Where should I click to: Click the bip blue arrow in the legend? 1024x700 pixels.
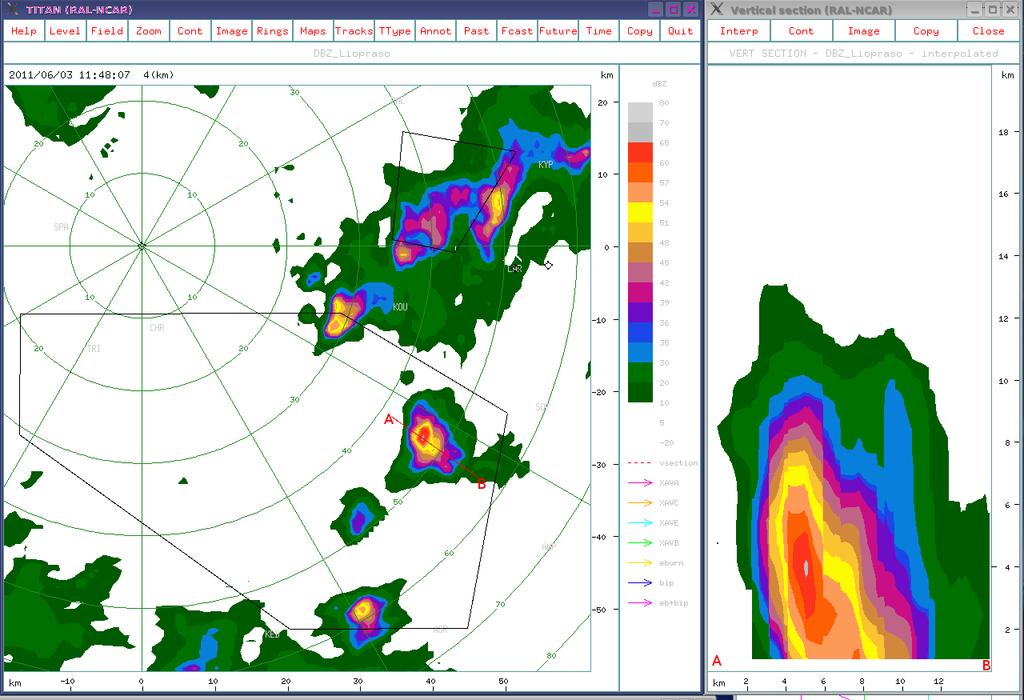[640, 583]
